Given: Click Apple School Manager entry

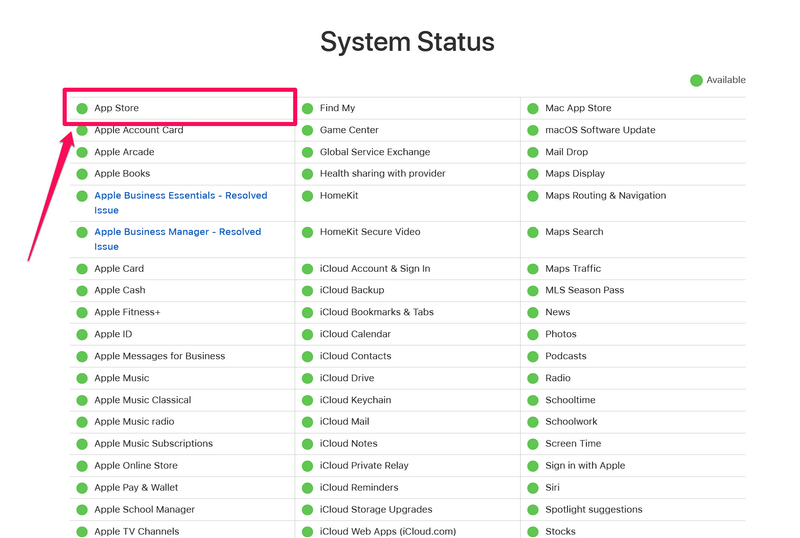Looking at the screenshot, I should click(x=144, y=509).
